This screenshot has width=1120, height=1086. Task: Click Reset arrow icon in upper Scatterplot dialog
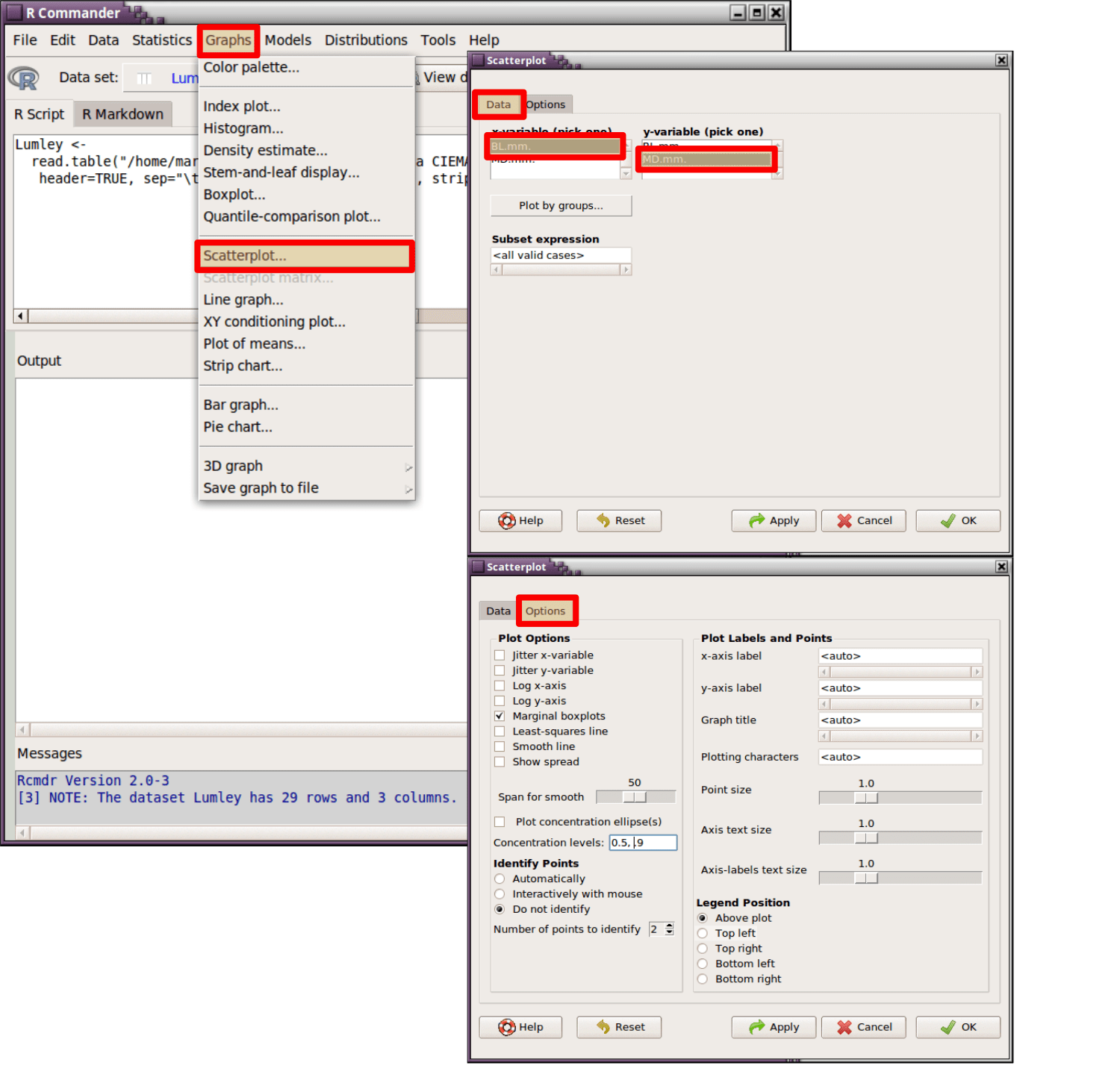click(x=603, y=521)
